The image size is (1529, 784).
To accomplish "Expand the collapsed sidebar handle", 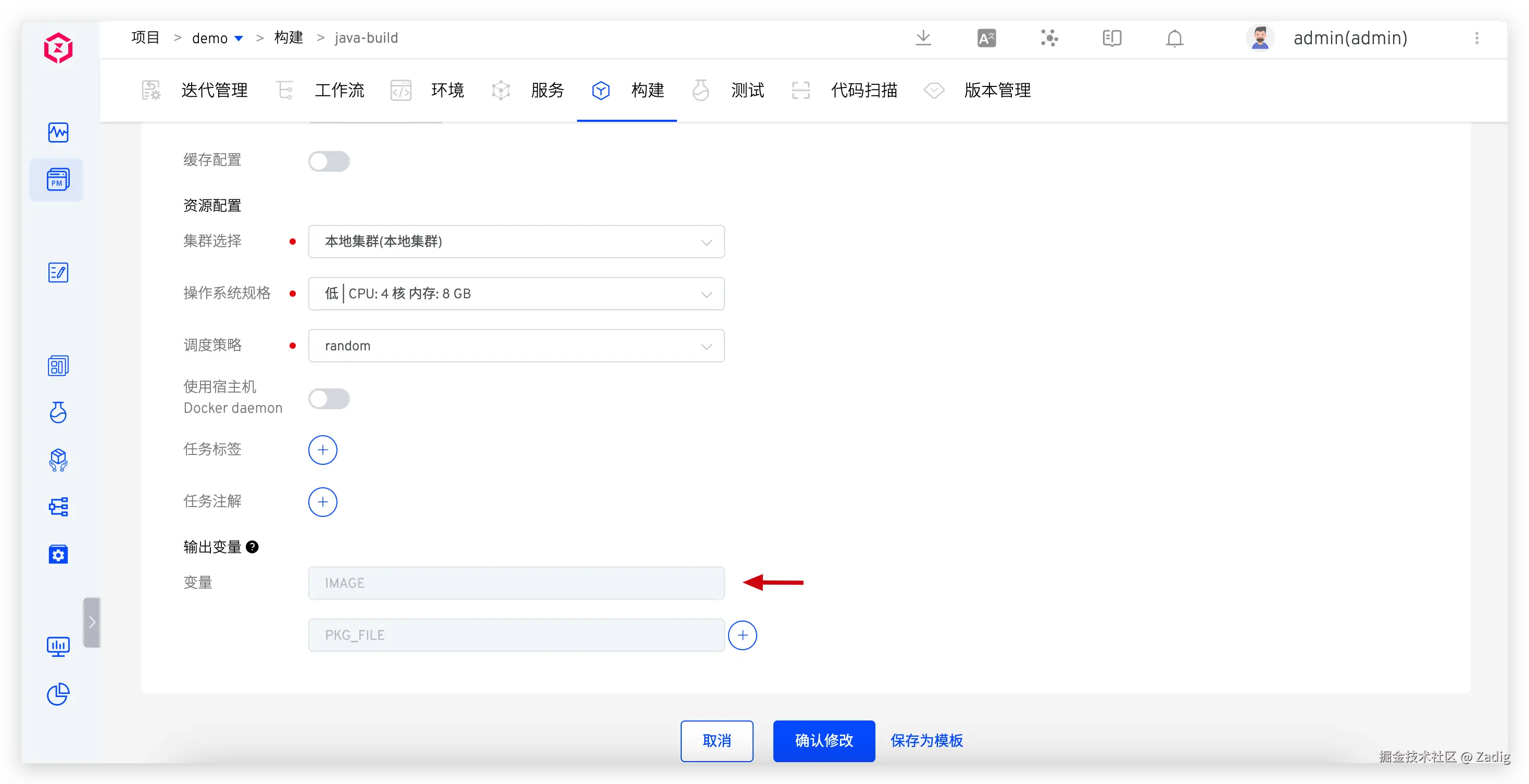I will (92, 622).
